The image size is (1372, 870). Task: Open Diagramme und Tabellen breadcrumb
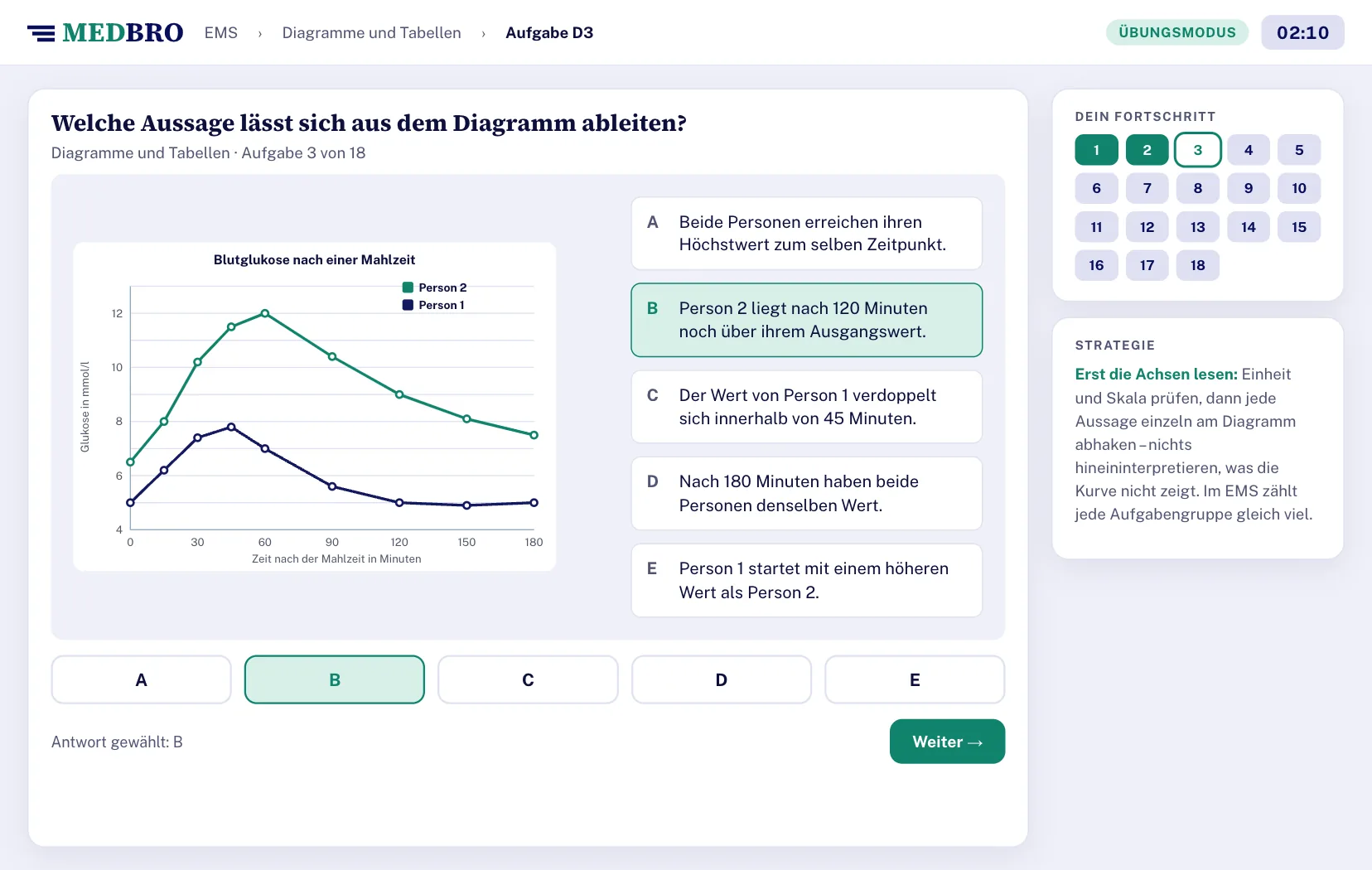(371, 32)
